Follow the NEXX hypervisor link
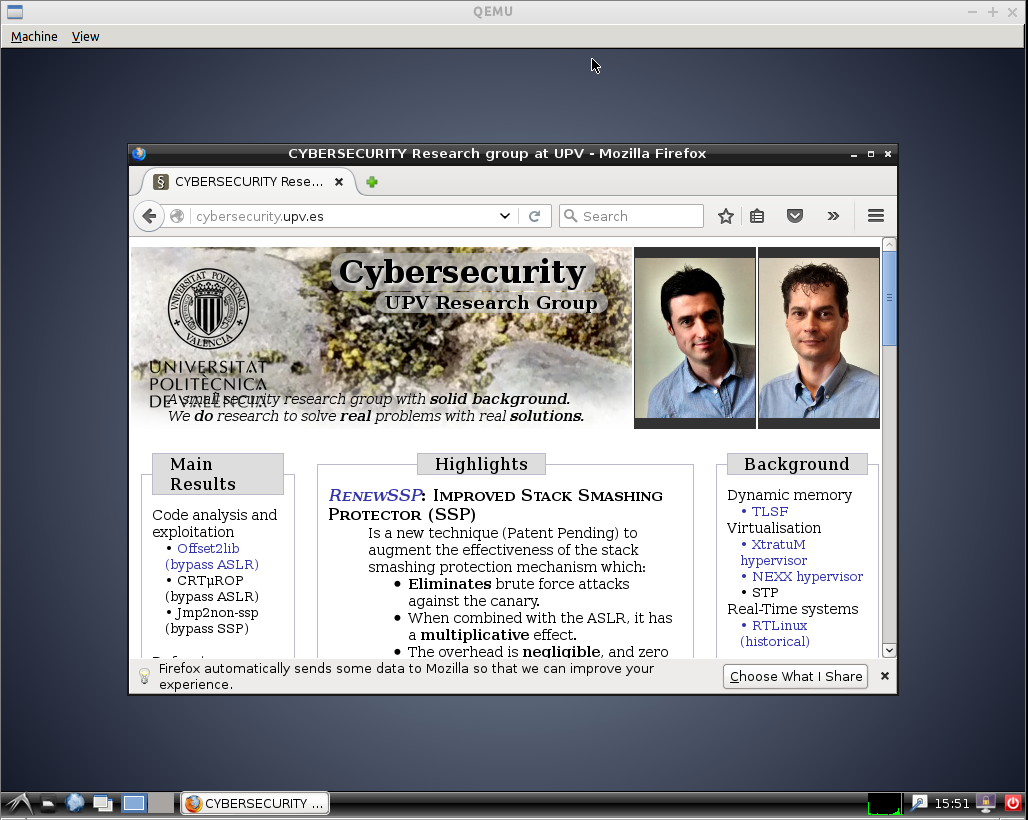 pos(807,577)
